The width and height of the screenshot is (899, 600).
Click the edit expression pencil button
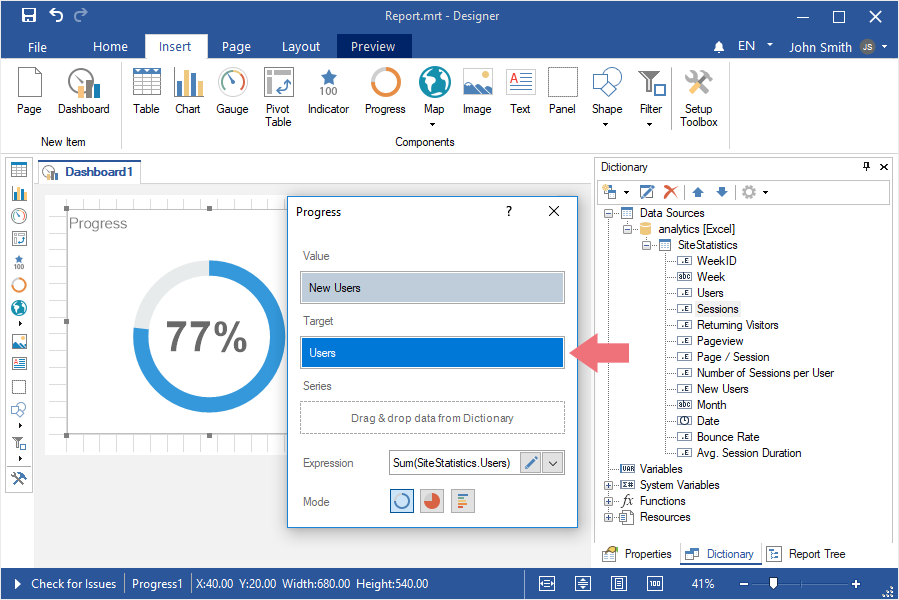(x=530, y=463)
